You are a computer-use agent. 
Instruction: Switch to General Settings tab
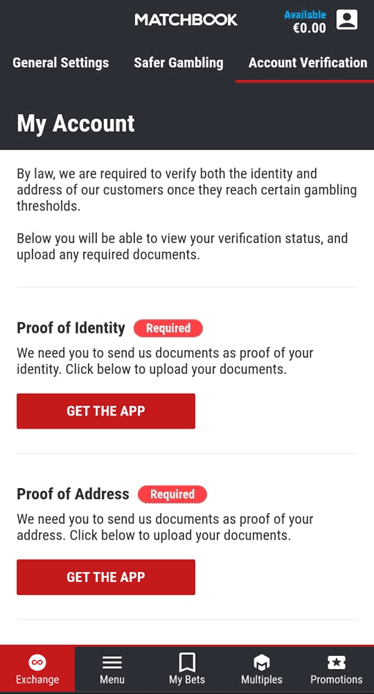coord(61,63)
